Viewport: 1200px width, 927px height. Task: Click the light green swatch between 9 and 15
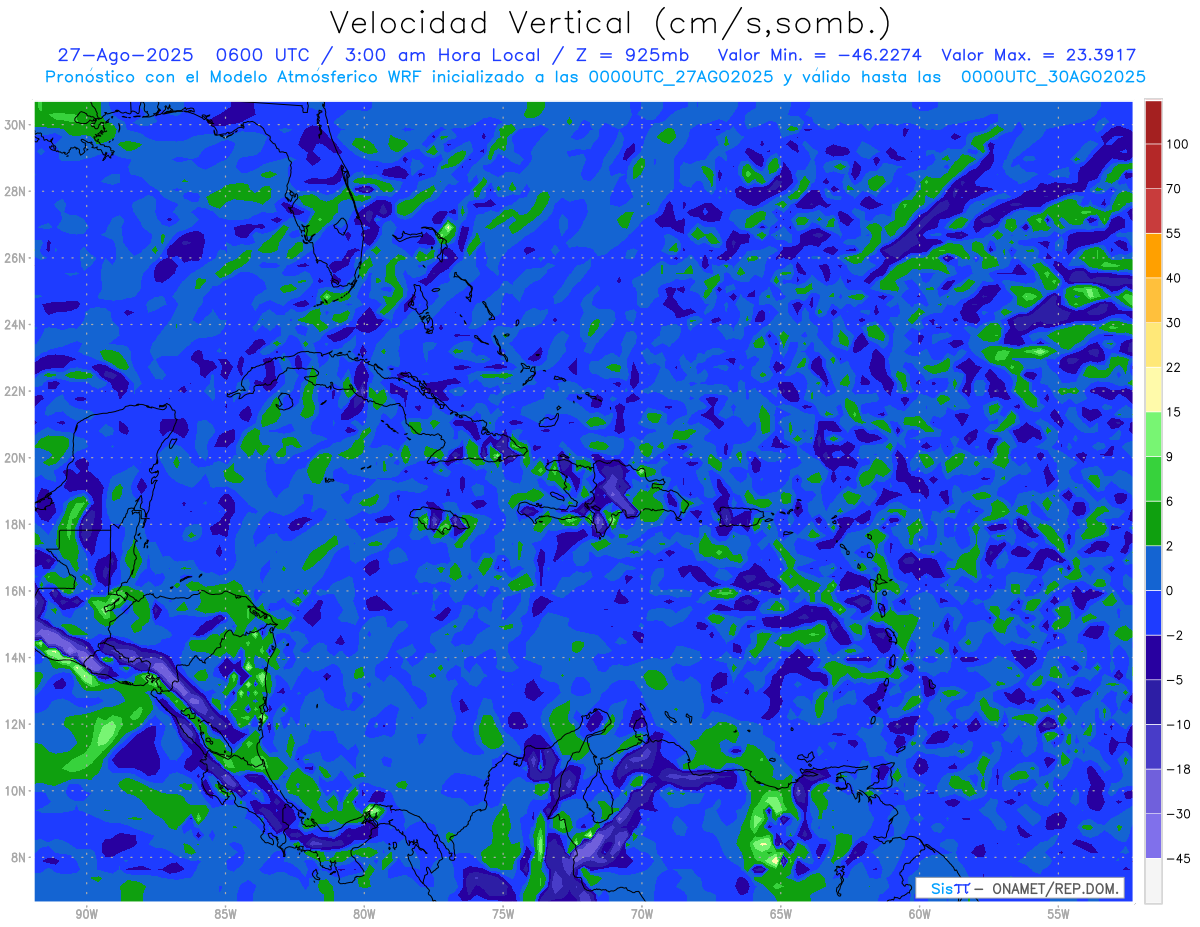pos(1153,434)
